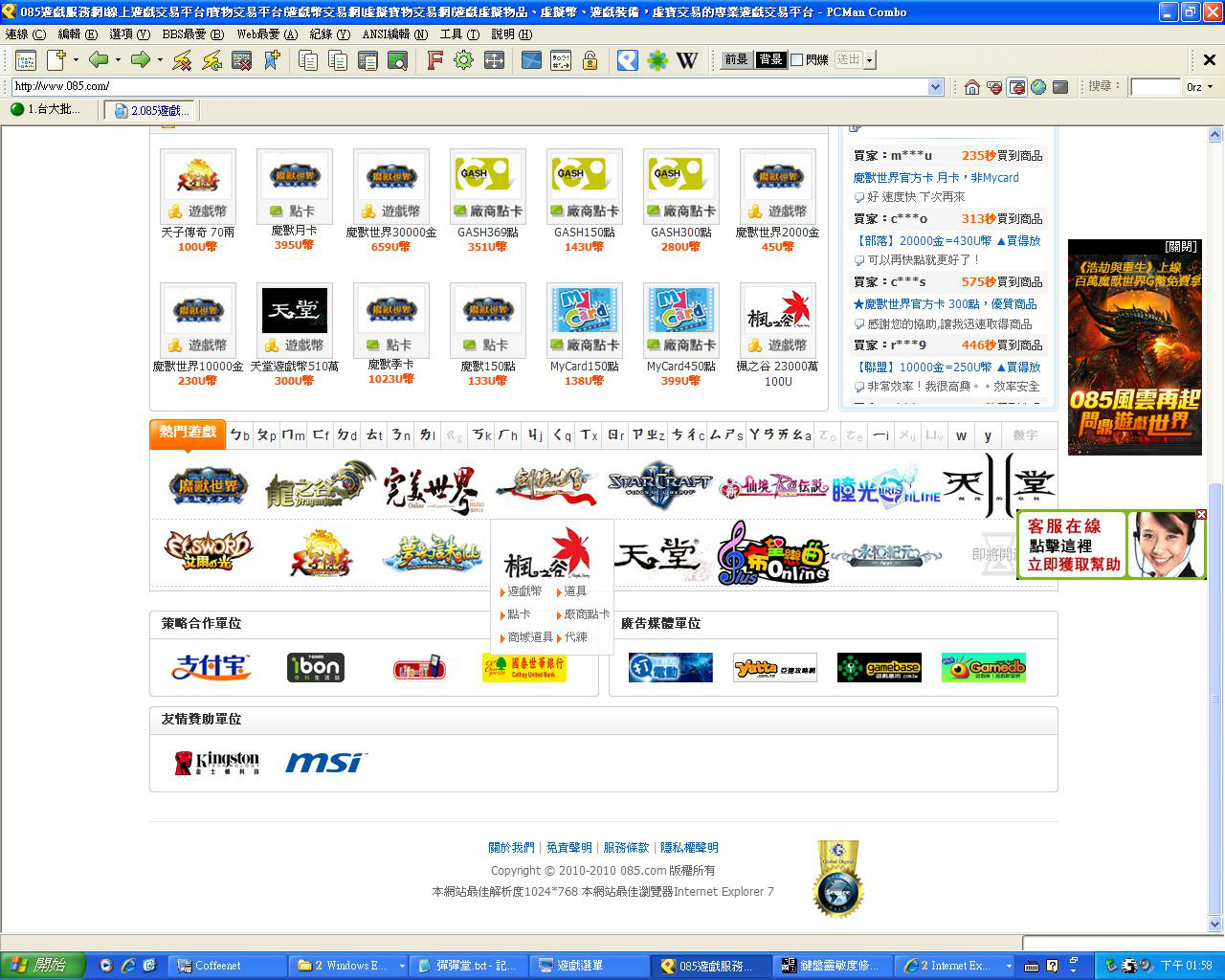Click the 隱私權聲明 footer link
This screenshot has width=1225, height=980.
tap(689, 848)
